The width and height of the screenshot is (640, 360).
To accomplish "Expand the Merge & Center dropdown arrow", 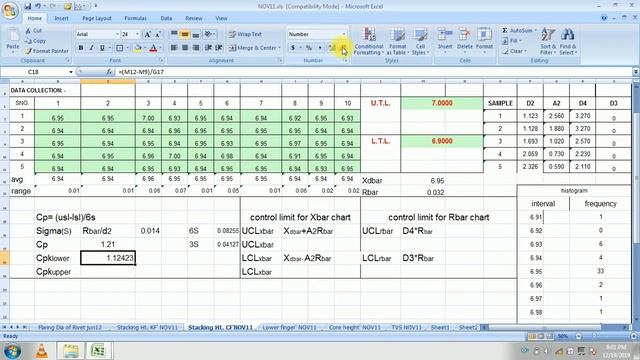I will coord(280,48).
